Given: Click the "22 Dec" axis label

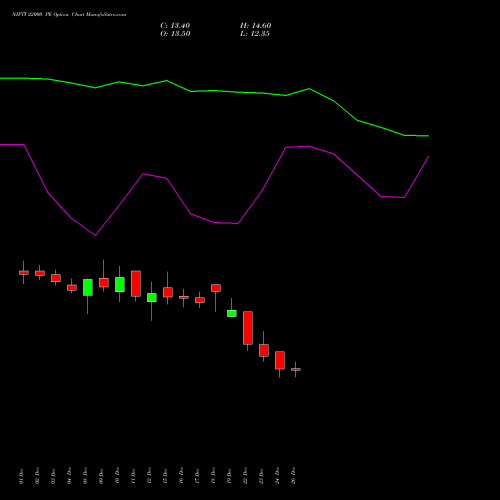Looking at the screenshot, I should coord(245,476).
